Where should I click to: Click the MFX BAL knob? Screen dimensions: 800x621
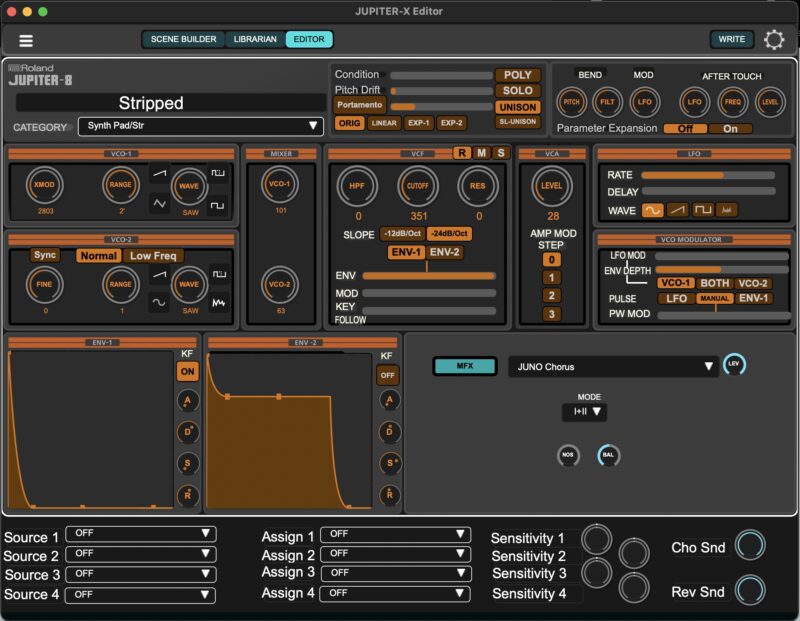click(608, 455)
